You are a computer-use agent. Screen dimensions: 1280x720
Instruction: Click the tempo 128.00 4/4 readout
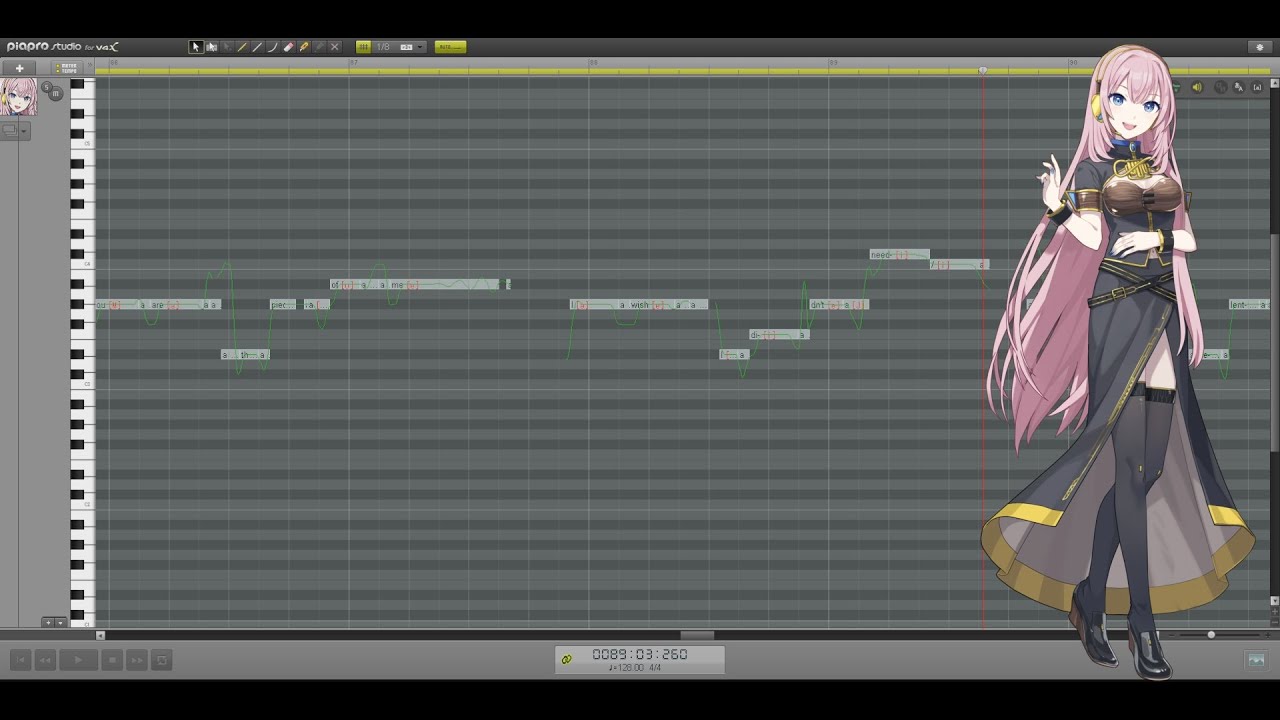tap(635, 667)
